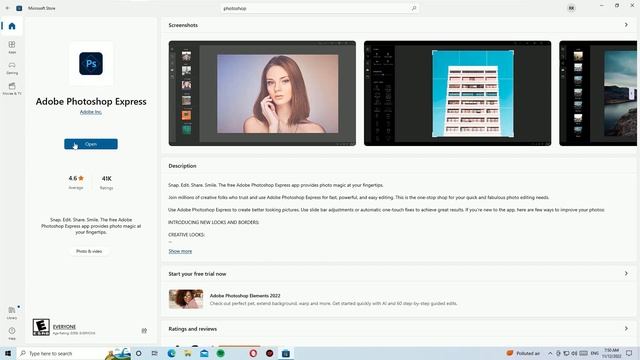
Task: Open the landscape screenshot thumbnail at right
Action: [x=598, y=93]
